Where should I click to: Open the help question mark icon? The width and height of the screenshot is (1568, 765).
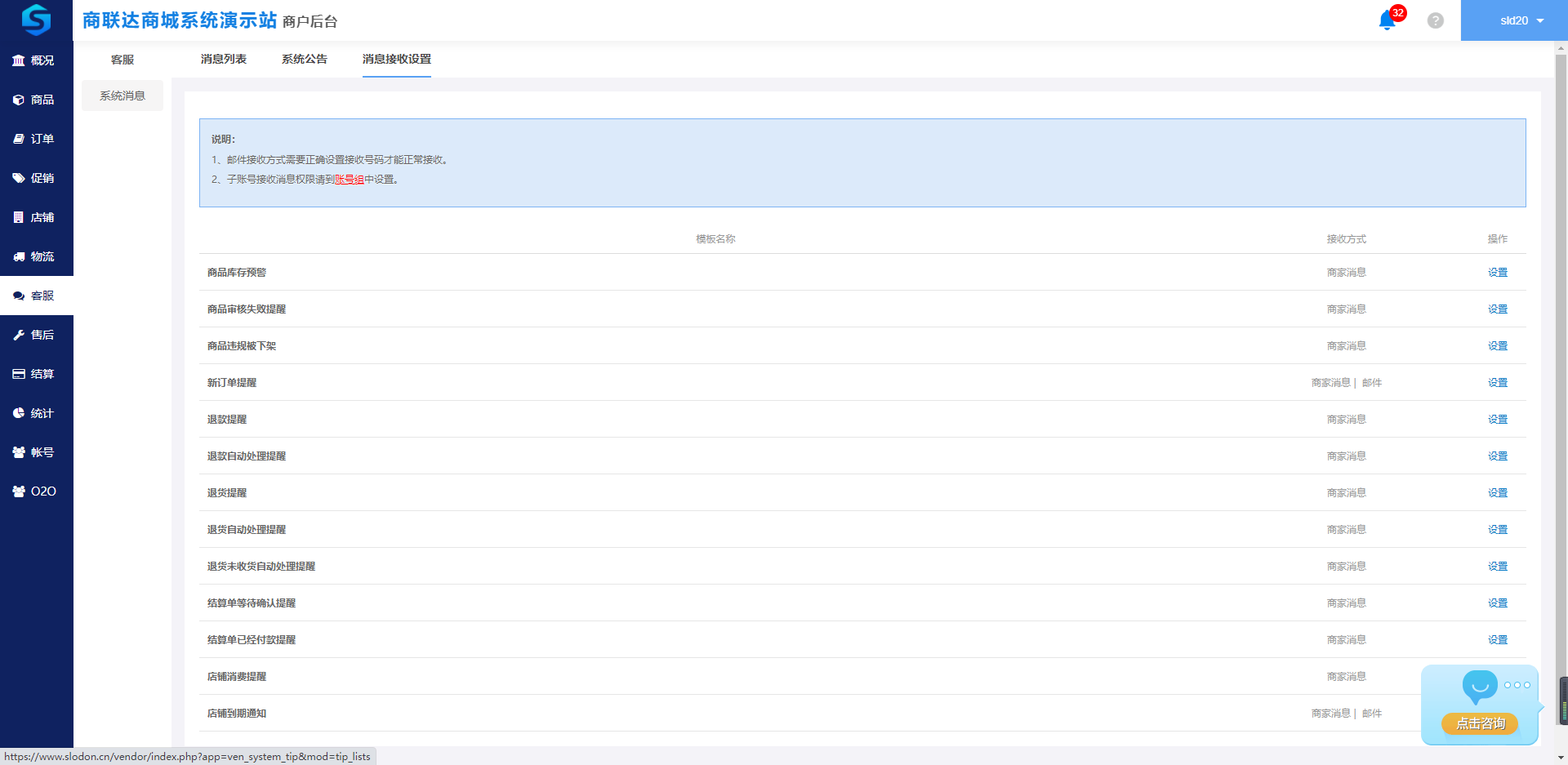(x=1435, y=20)
